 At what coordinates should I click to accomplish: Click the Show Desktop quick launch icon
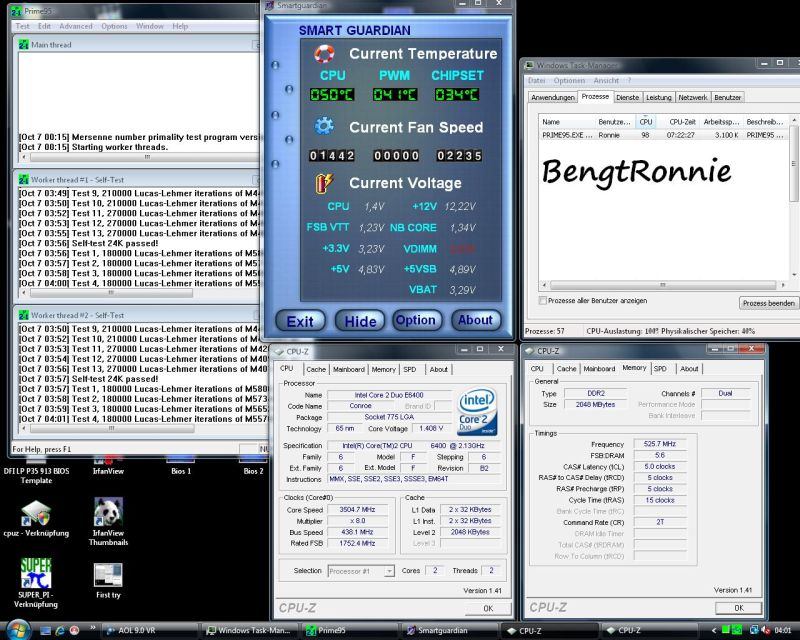pos(45,631)
